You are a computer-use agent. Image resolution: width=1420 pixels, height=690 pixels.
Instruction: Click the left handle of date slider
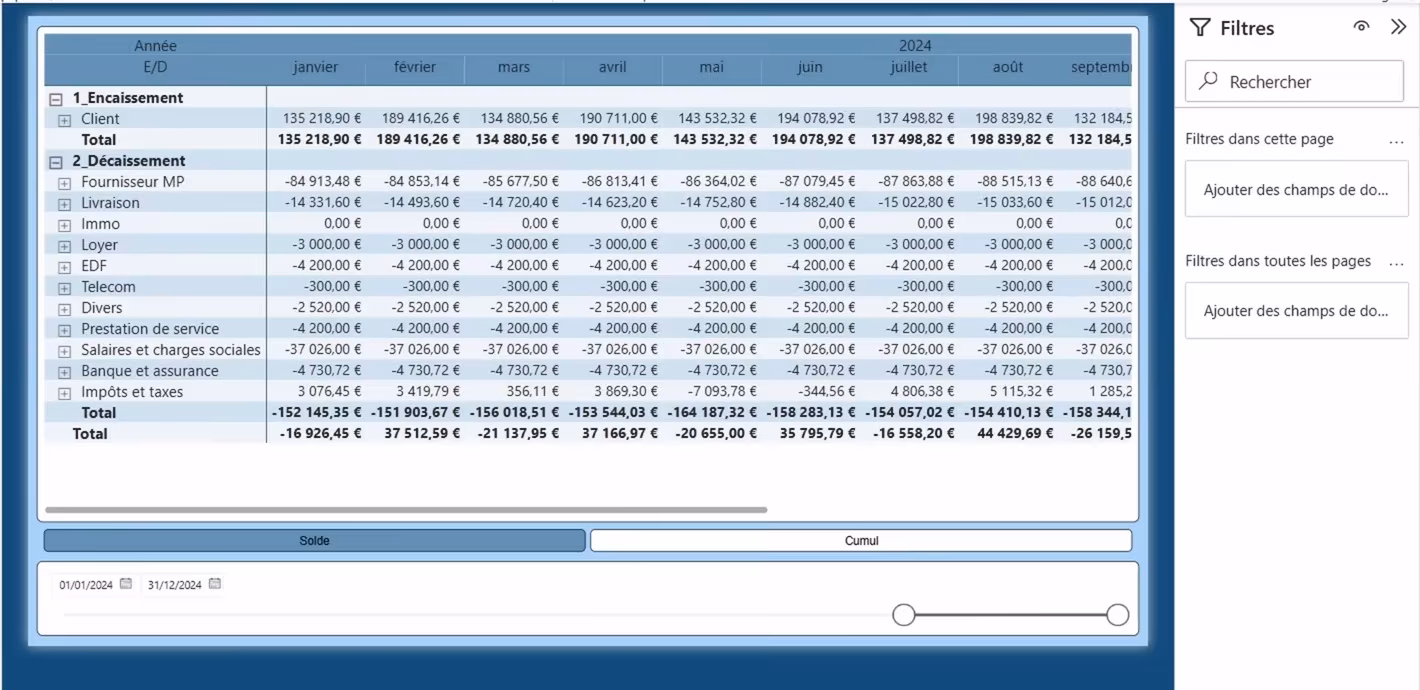click(903, 615)
